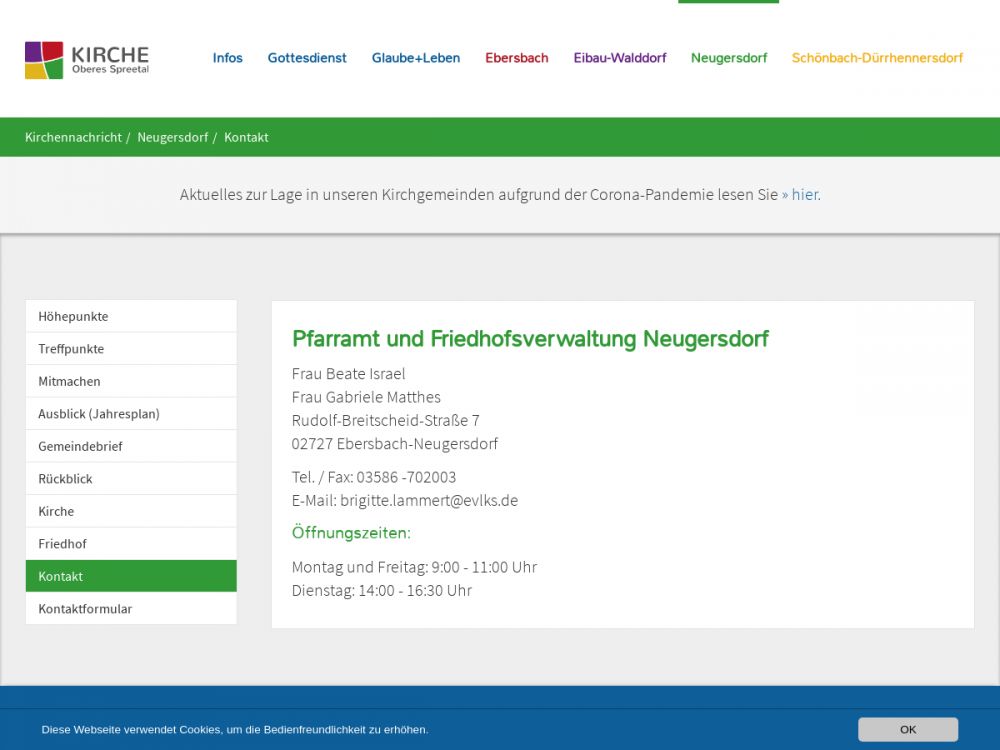Image resolution: width=1000 pixels, height=750 pixels.
Task: Follow the "hier" Corona information link
Action: [x=804, y=195]
